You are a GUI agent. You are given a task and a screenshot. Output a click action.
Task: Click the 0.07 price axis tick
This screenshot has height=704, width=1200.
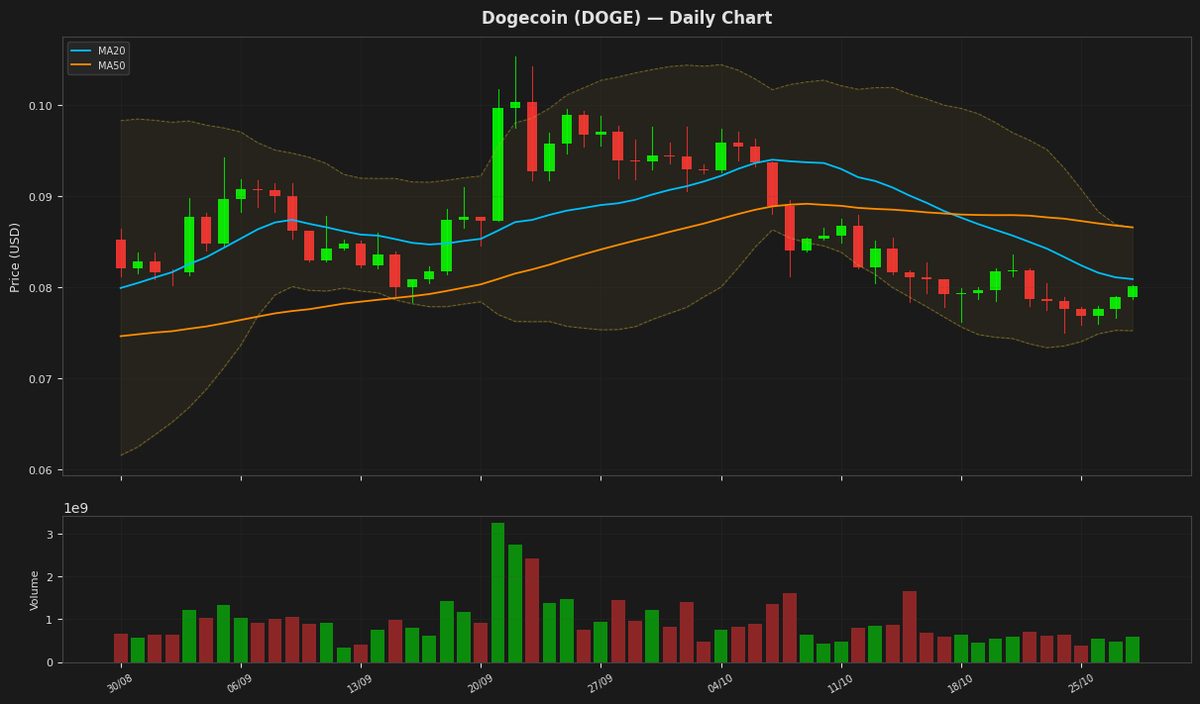41,379
